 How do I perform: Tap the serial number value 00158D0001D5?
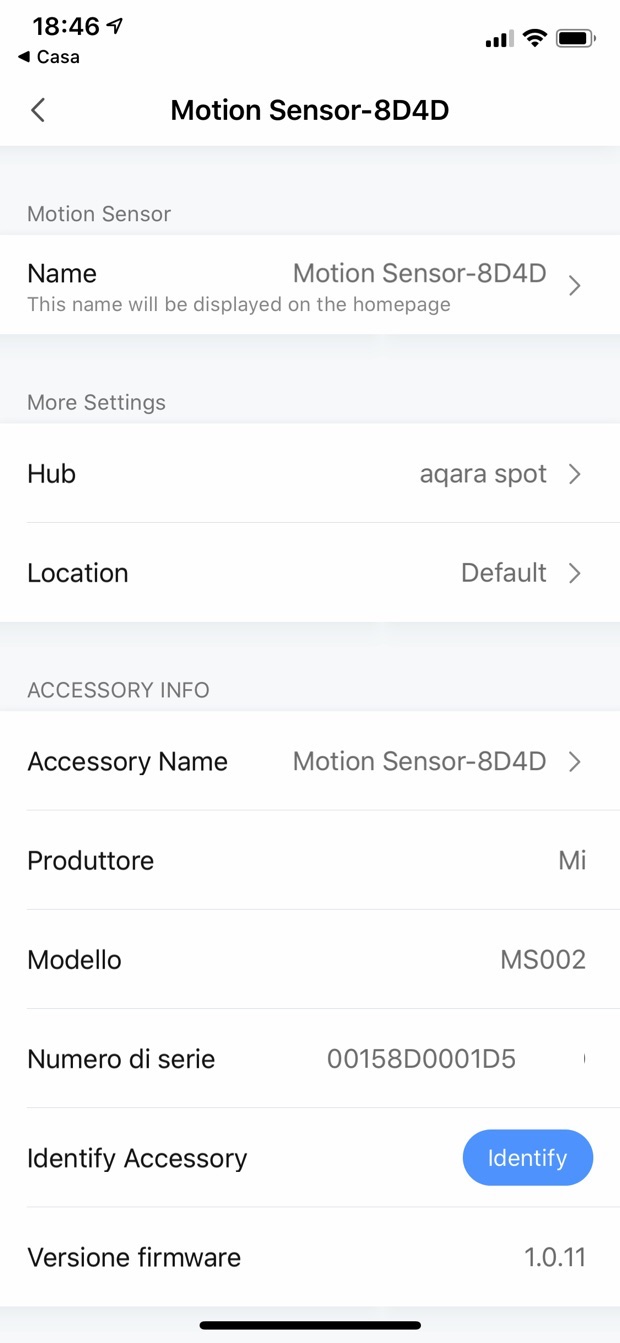point(421,1059)
